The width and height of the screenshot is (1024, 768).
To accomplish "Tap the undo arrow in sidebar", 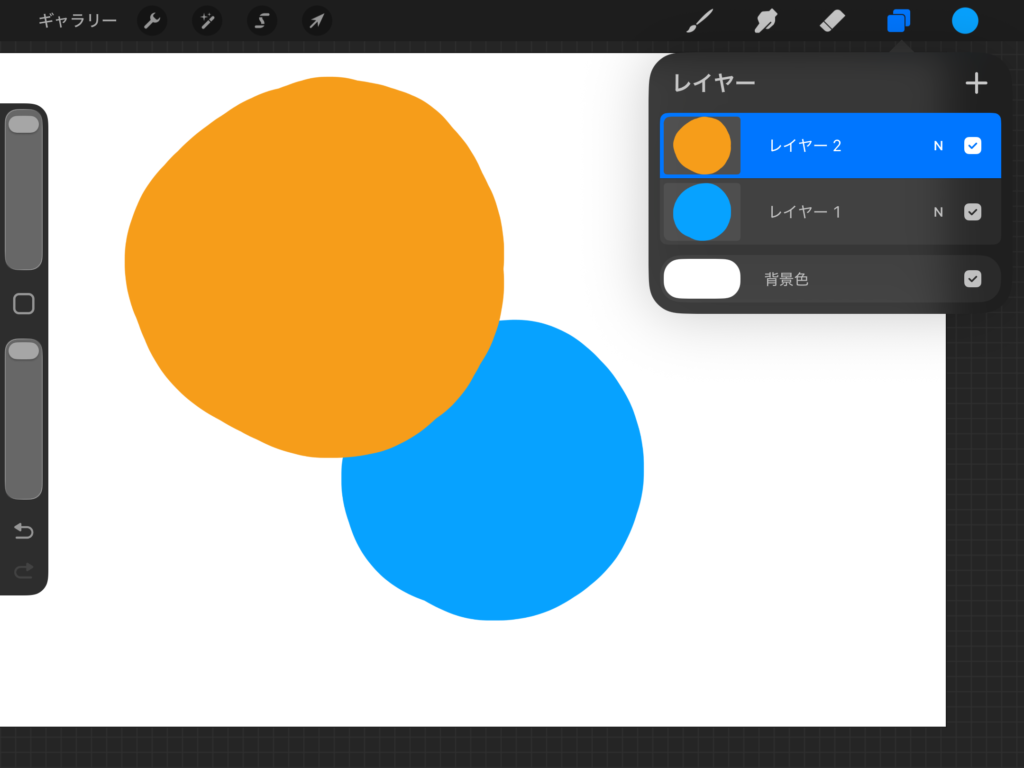I will tap(24, 531).
